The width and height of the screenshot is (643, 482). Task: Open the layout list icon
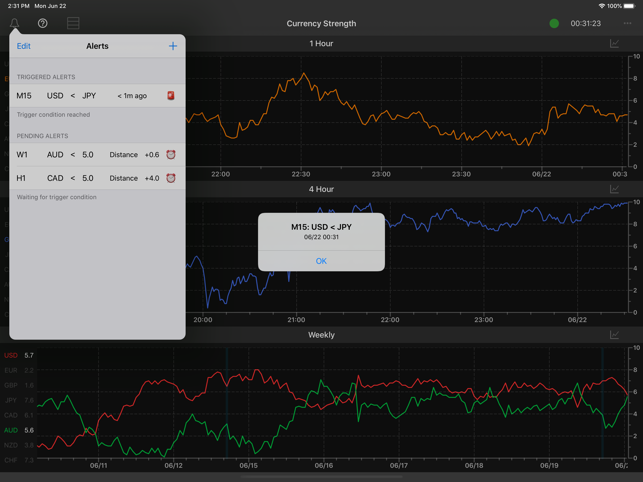[x=73, y=23]
